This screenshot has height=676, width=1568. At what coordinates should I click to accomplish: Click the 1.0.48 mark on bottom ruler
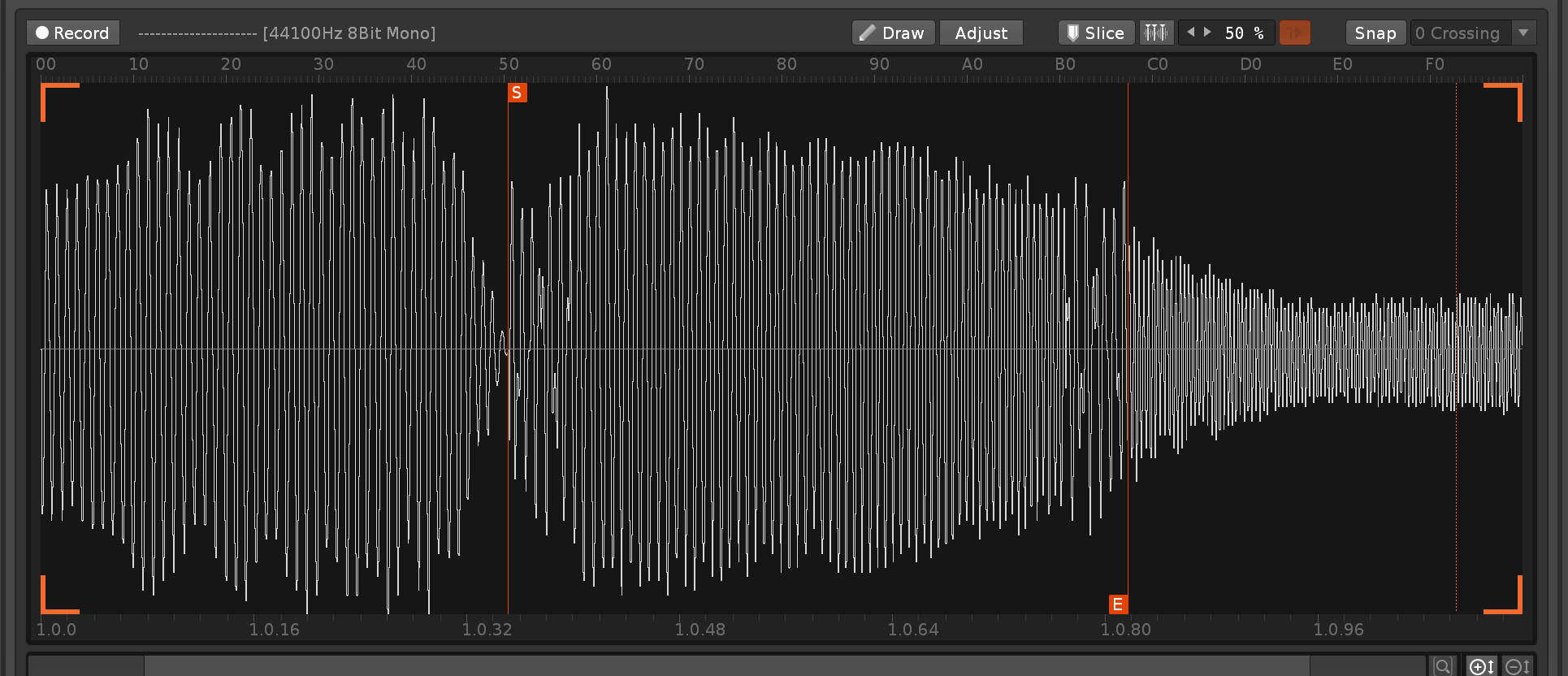point(700,629)
